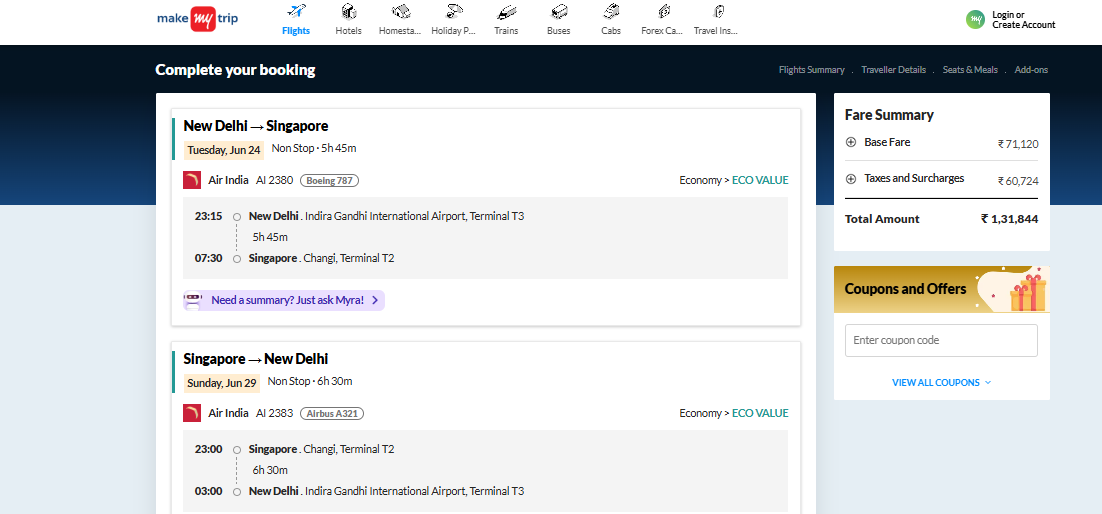Click the Boeing 787 aircraft badge
This screenshot has width=1102, height=514.
(x=329, y=181)
